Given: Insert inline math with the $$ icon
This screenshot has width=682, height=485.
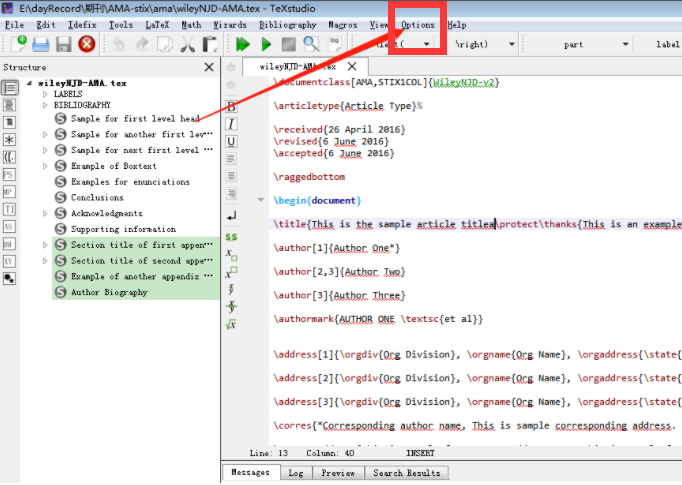Looking at the screenshot, I should (231, 237).
